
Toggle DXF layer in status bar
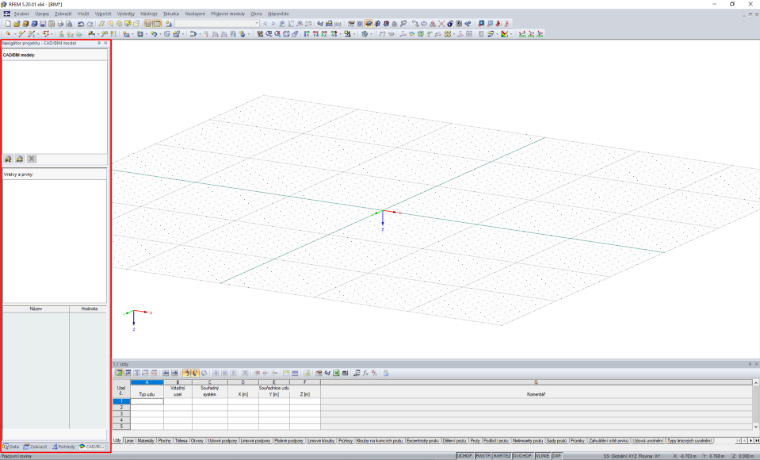tap(556, 456)
